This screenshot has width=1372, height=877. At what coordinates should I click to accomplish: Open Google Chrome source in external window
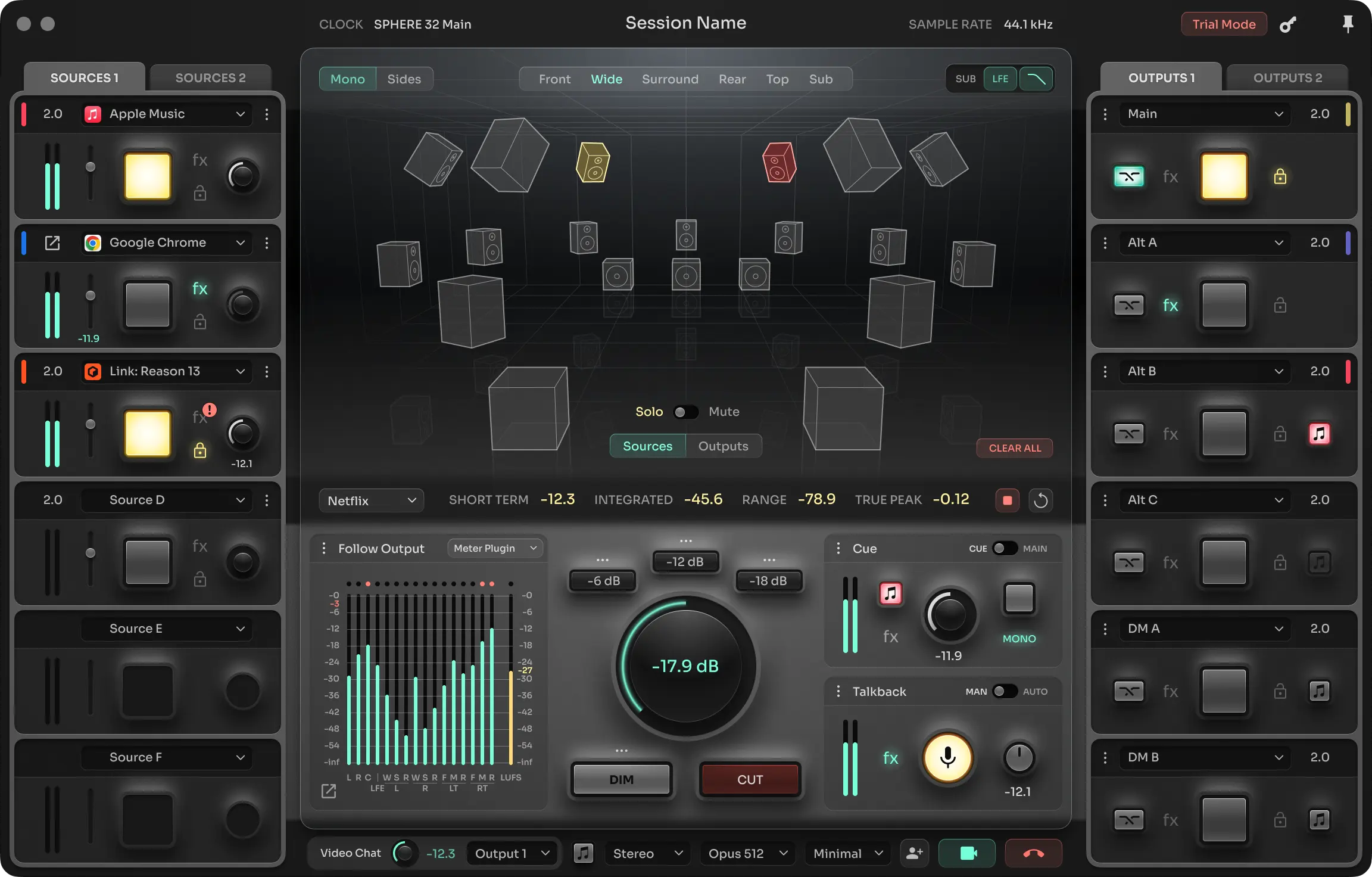click(52, 242)
